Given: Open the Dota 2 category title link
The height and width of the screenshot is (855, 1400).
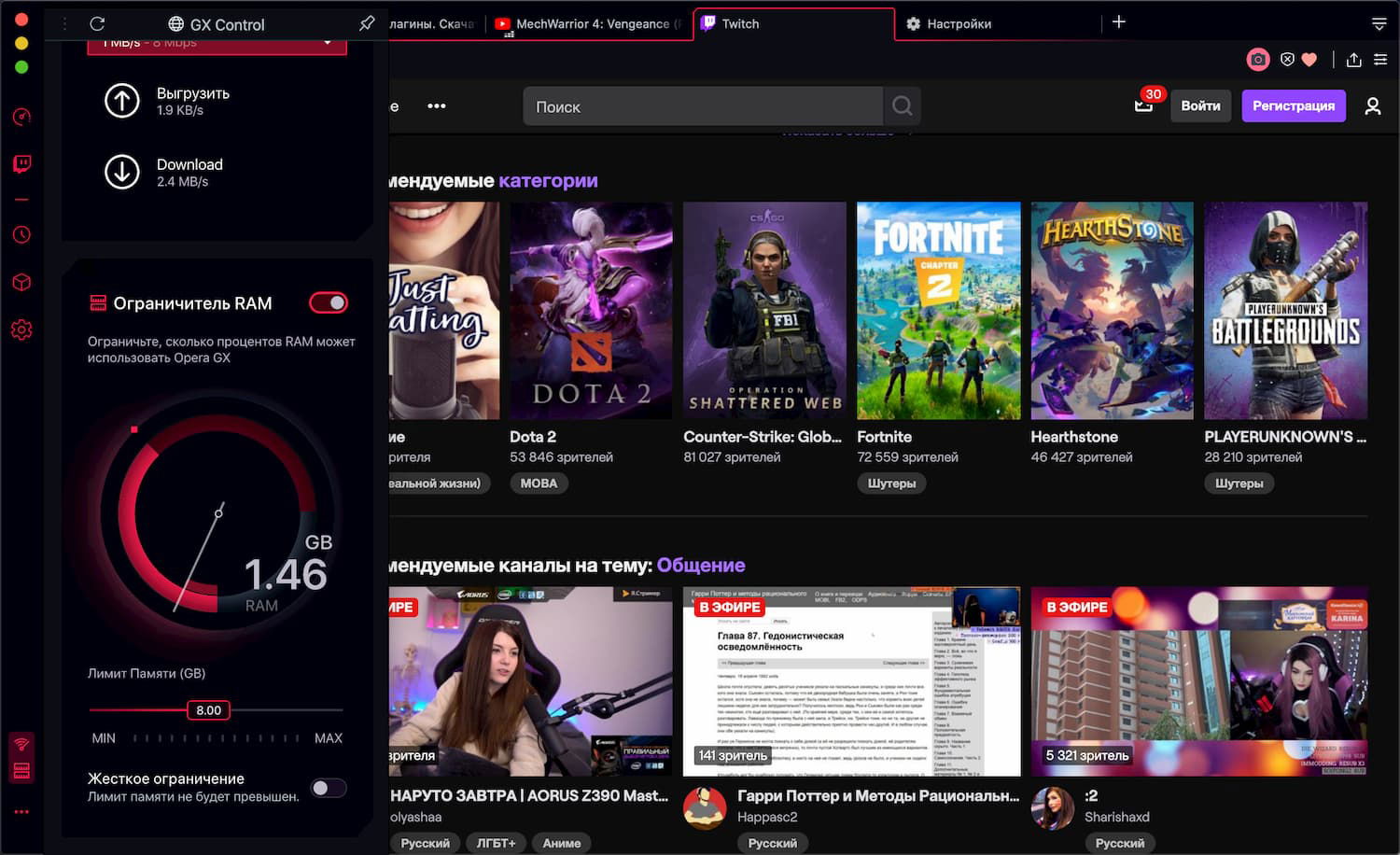Looking at the screenshot, I should point(533,437).
